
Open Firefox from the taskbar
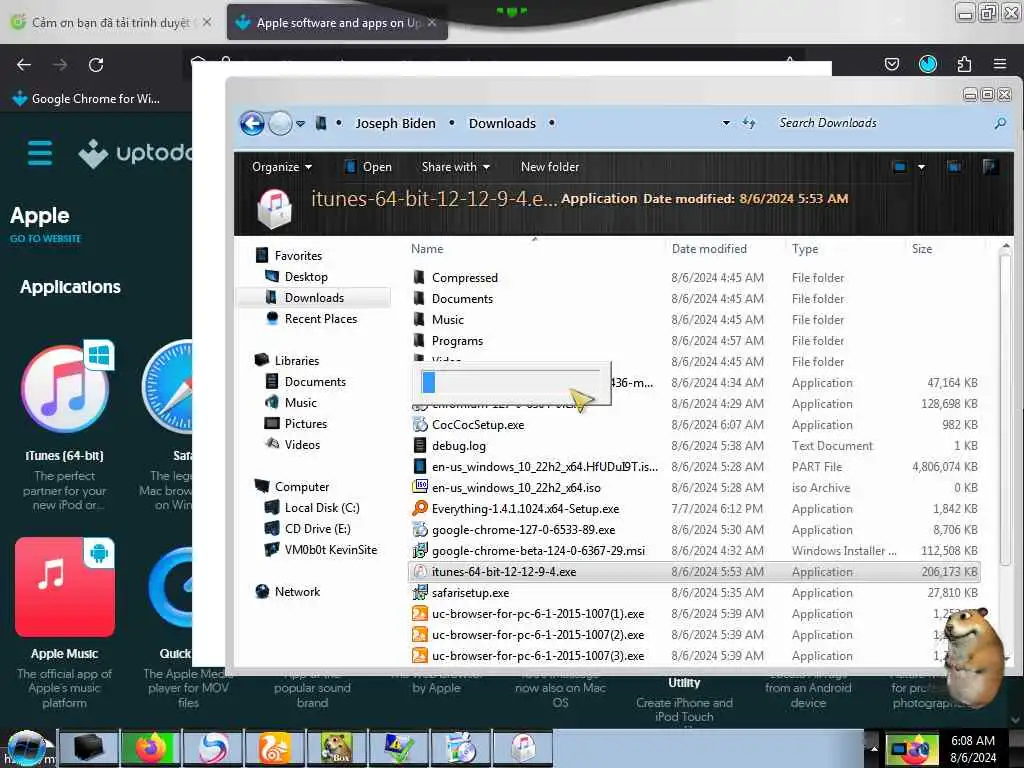pyautogui.click(x=151, y=748)
